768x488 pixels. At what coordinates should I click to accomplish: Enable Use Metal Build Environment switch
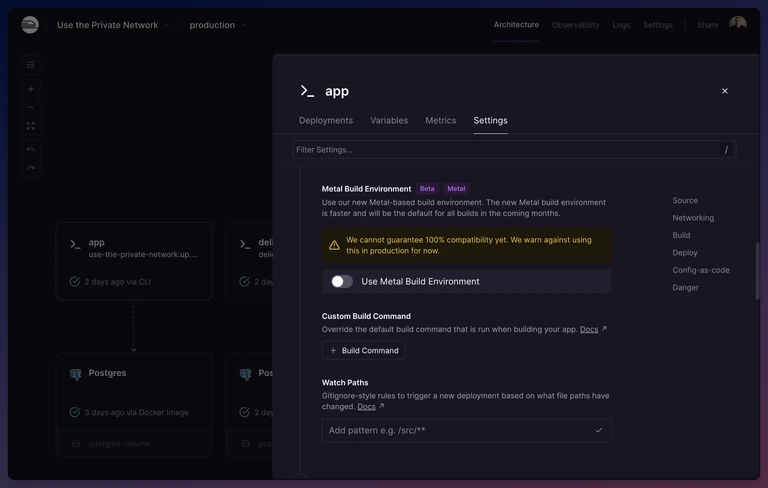(x=342, y=281)
